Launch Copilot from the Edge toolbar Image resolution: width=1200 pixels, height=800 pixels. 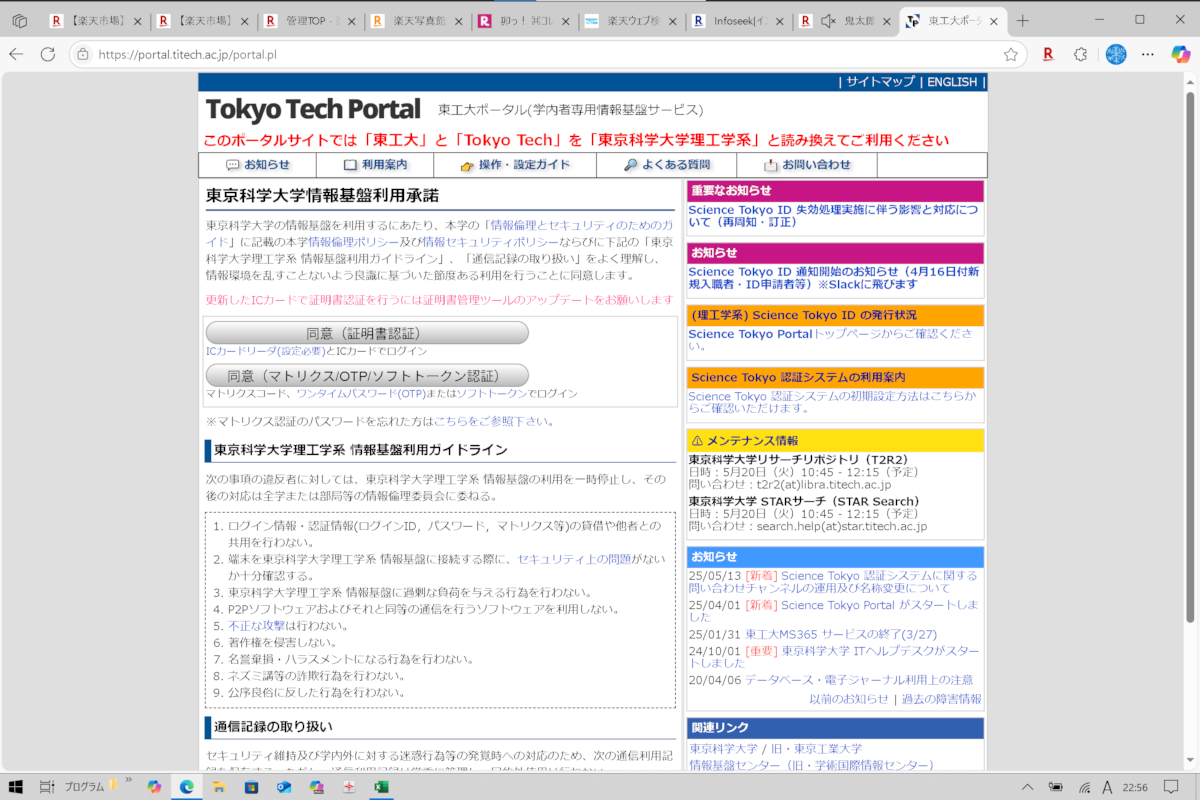(x=1181, y=54)
